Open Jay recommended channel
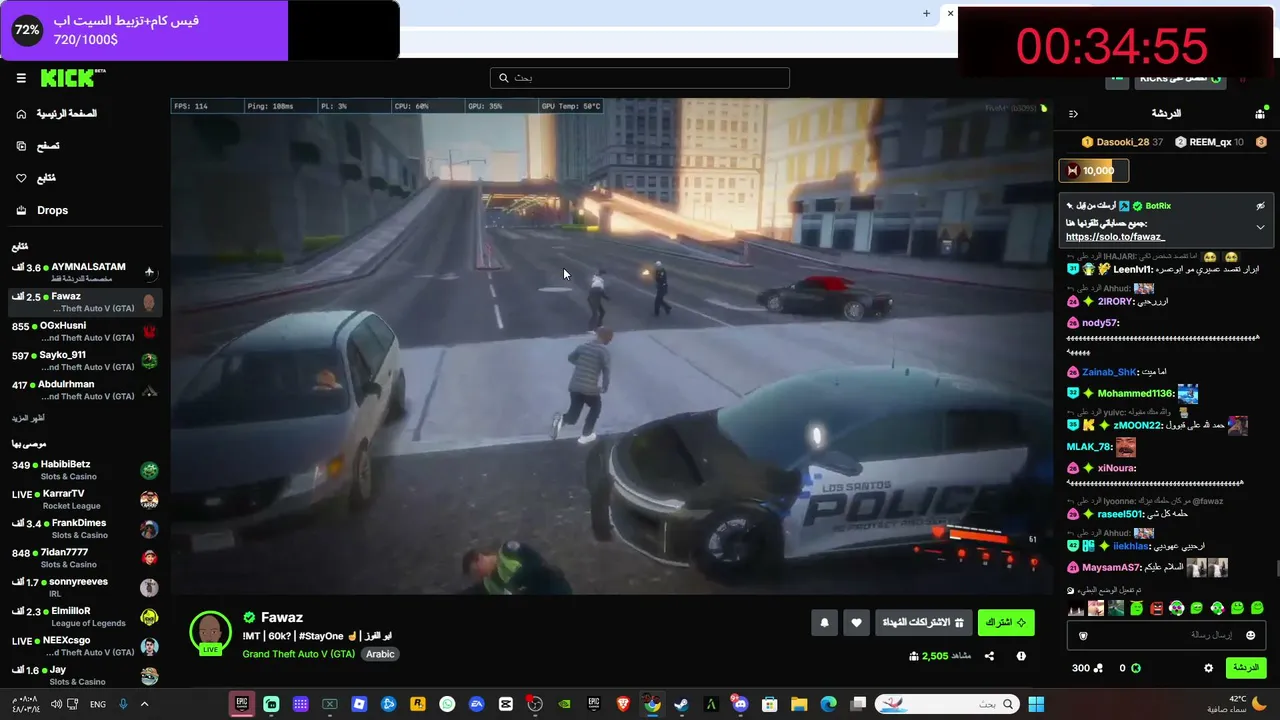The width and height of the screenshot is (1280, 720). point(85,675)
